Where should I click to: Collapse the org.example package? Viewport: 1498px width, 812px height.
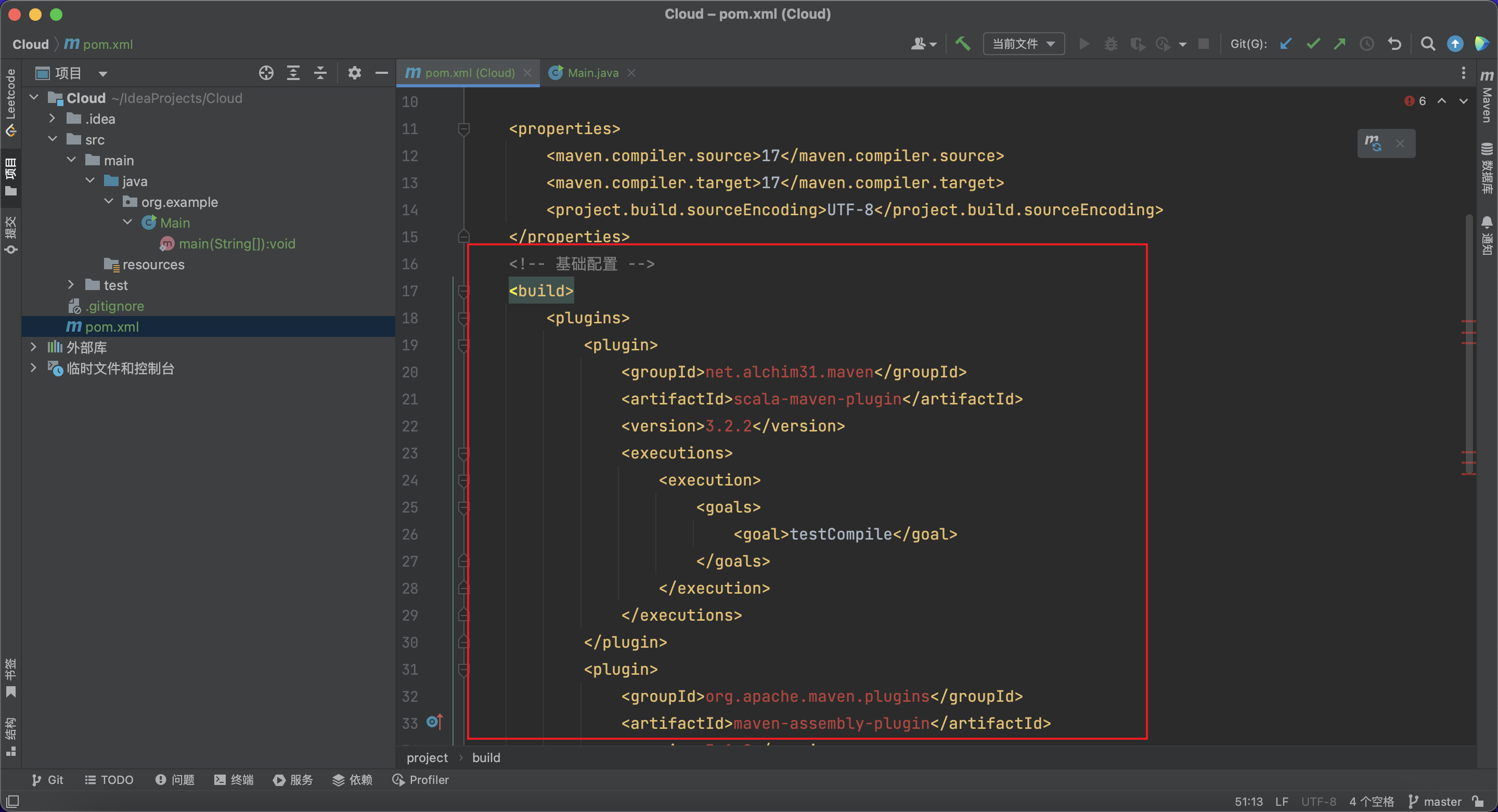pos(109,202)
